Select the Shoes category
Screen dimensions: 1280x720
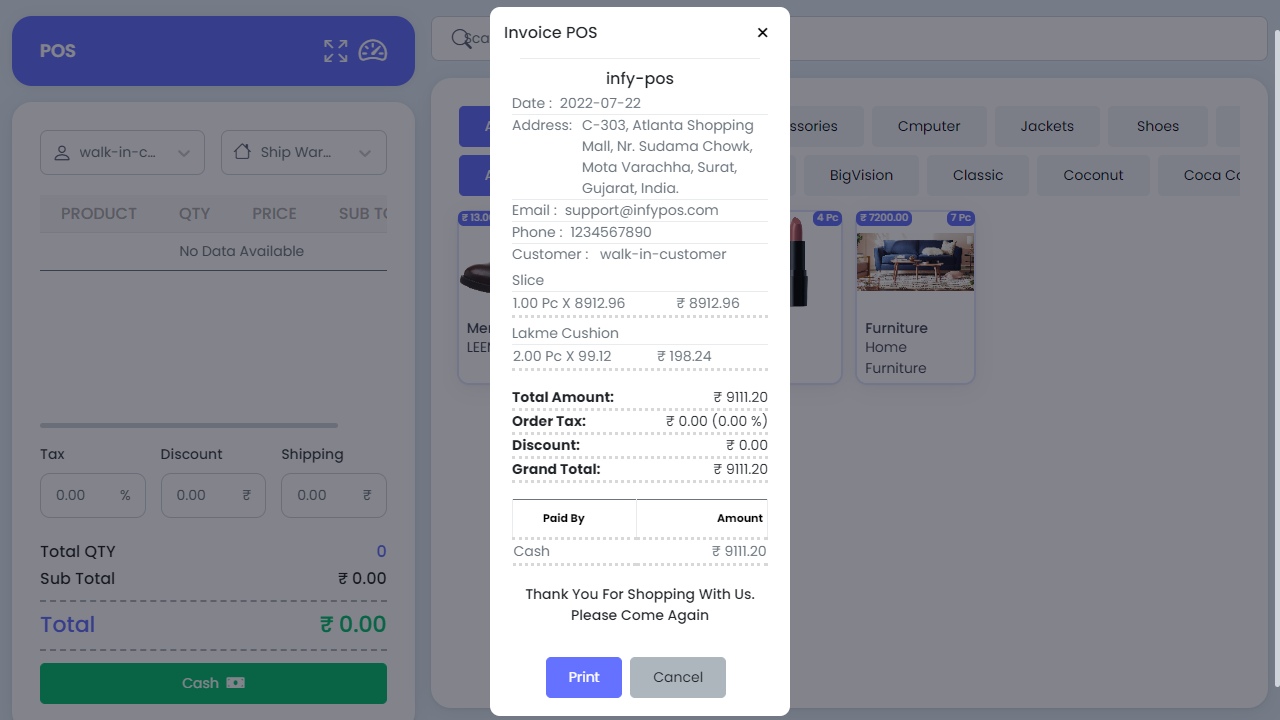point(1157,126)
